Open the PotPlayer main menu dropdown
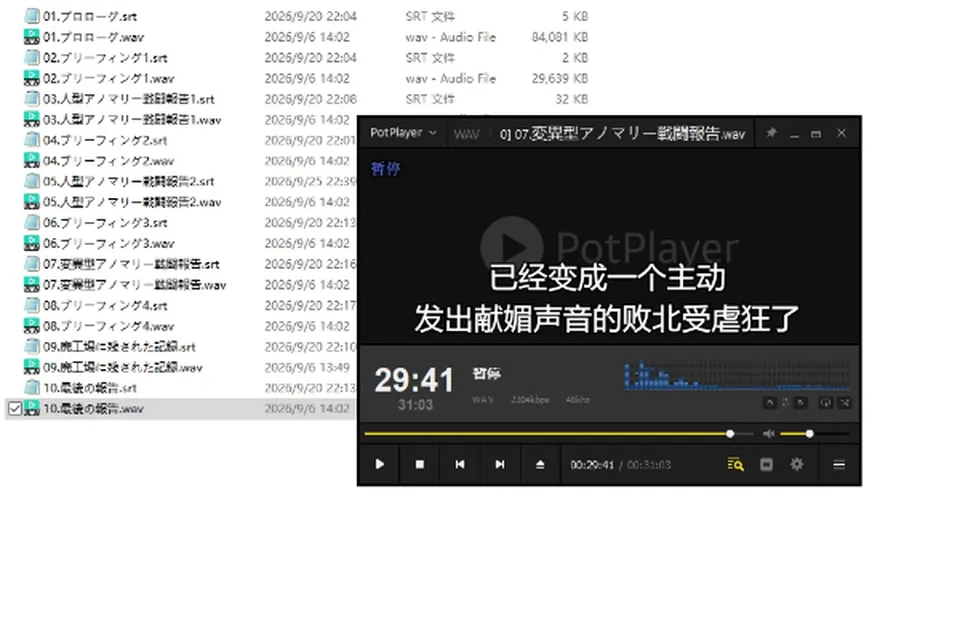960x638 pixels. 403,132
